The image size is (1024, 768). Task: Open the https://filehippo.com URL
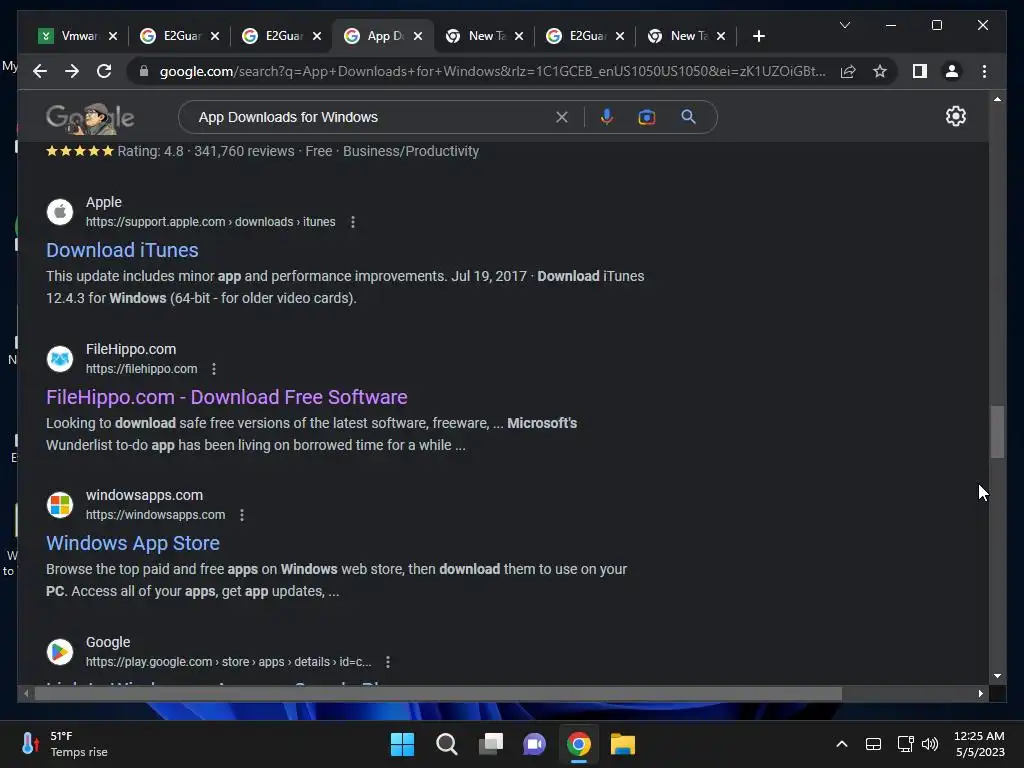141,369
